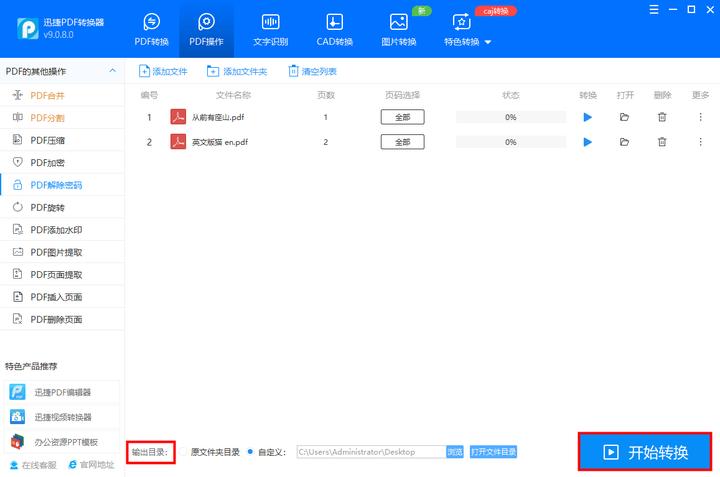This screenshot has width=720, height=477.
Task: Select PDF插入页面 in the sidebar
Action: pos(62,297)
